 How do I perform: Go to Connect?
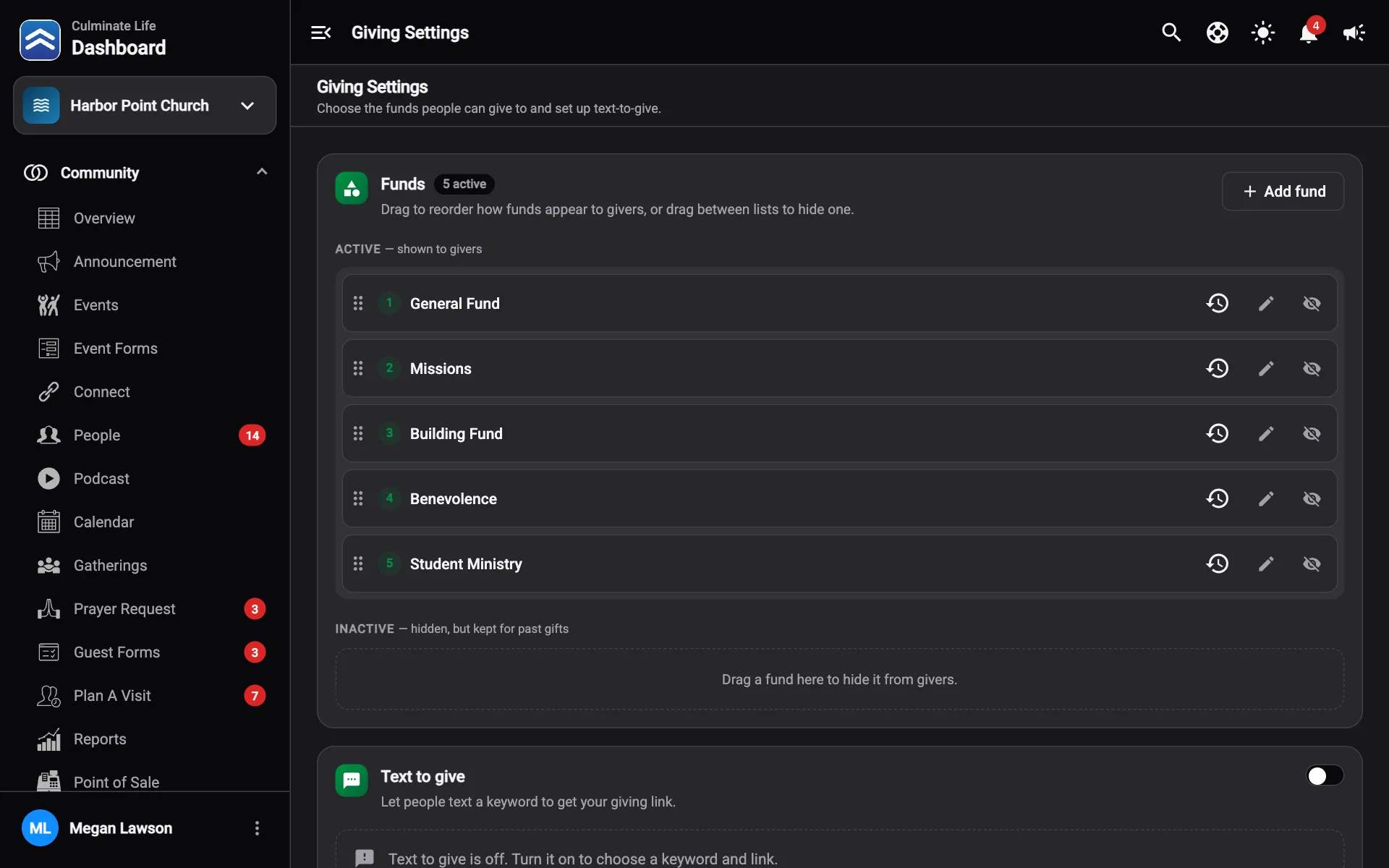(x=145, y=392)
